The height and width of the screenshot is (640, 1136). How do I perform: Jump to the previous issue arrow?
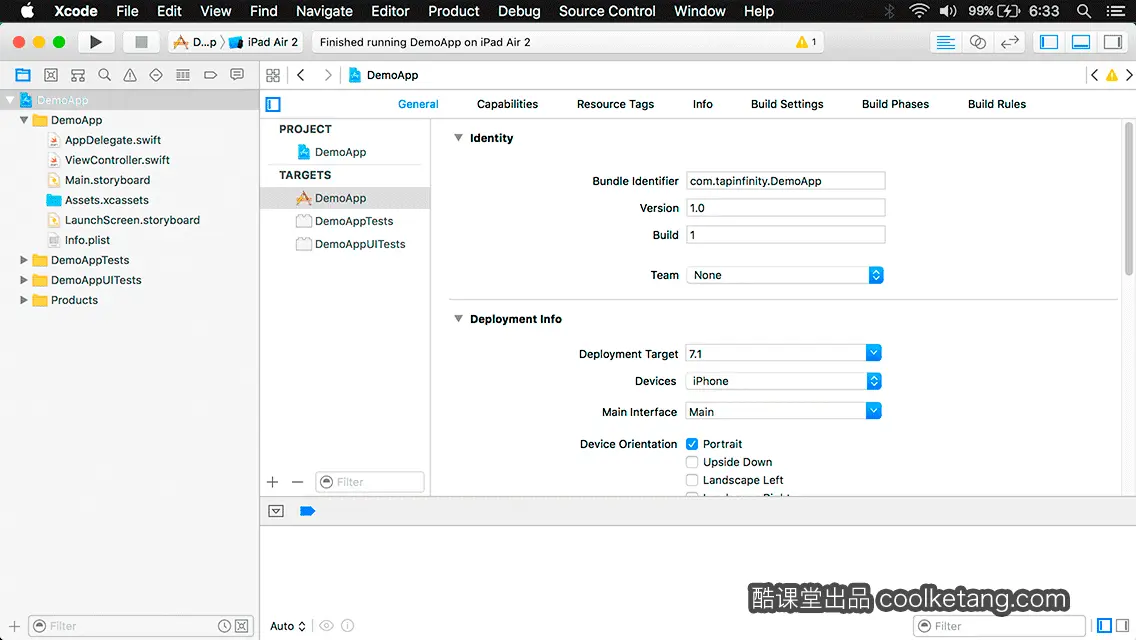click(x=1094, y=75)
